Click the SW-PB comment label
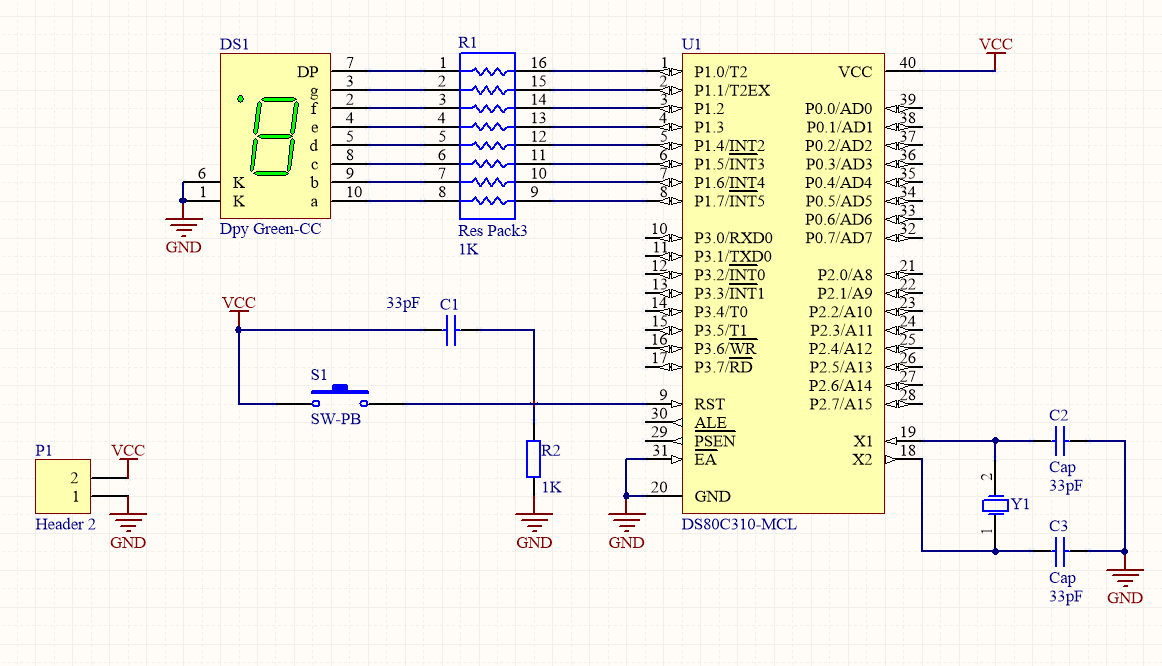Image resolution: width=1162 pixels, height=666 pixels. (x=336, y=419)
